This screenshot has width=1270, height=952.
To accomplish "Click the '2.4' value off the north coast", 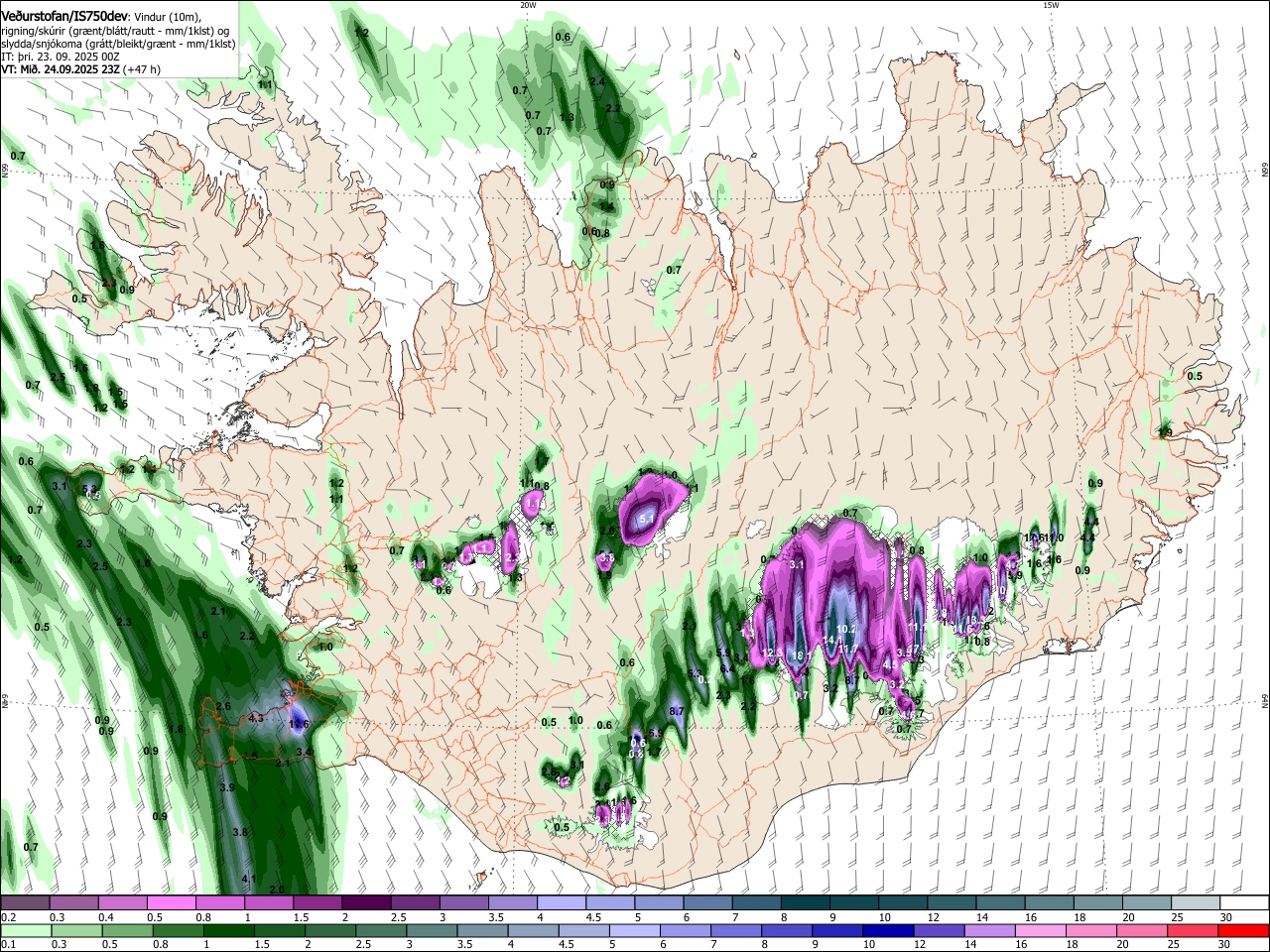I will [597, 82].
